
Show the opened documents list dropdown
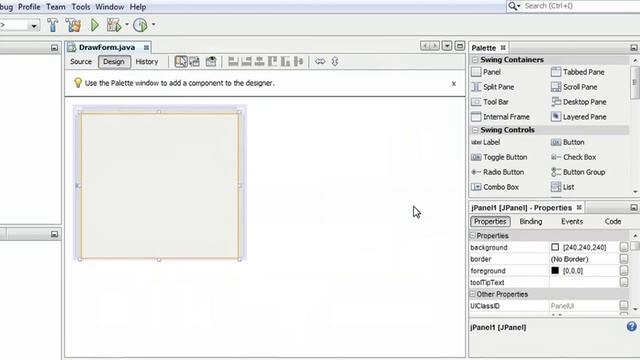click(x=447, y=46)
